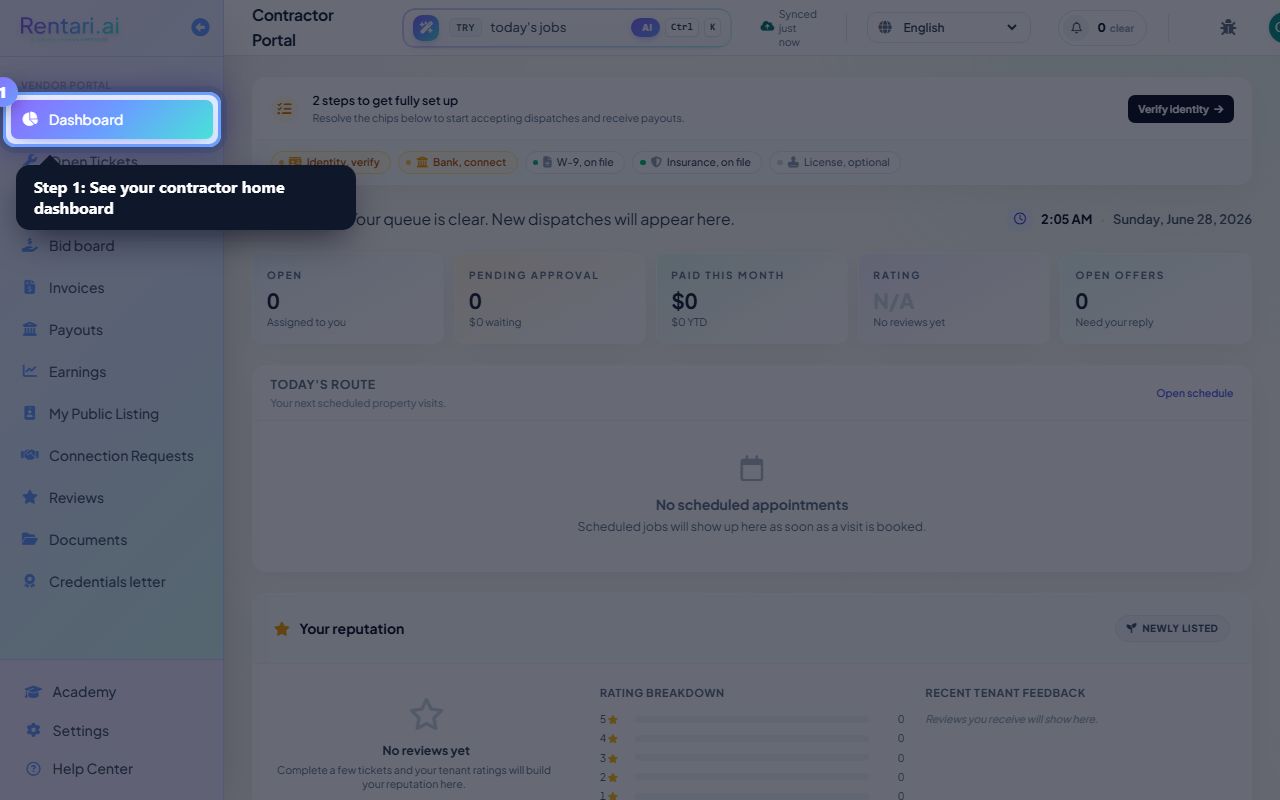Viewport: 1280px width, 800px height.
Task: Click the Academy graduation cap icon
Action: (x=33, y=692)
